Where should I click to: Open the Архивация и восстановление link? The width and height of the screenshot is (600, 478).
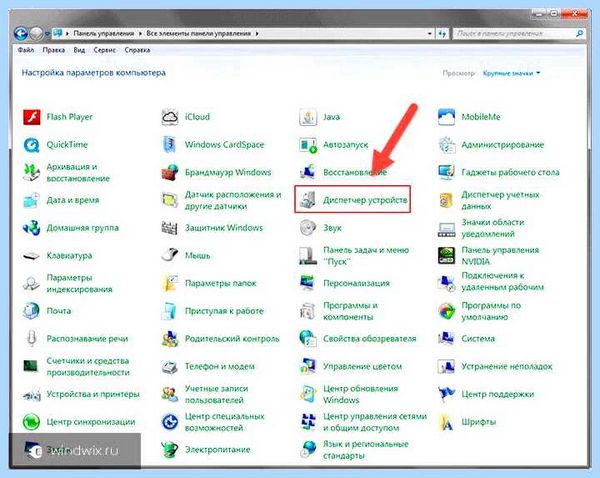coord(78,173)
